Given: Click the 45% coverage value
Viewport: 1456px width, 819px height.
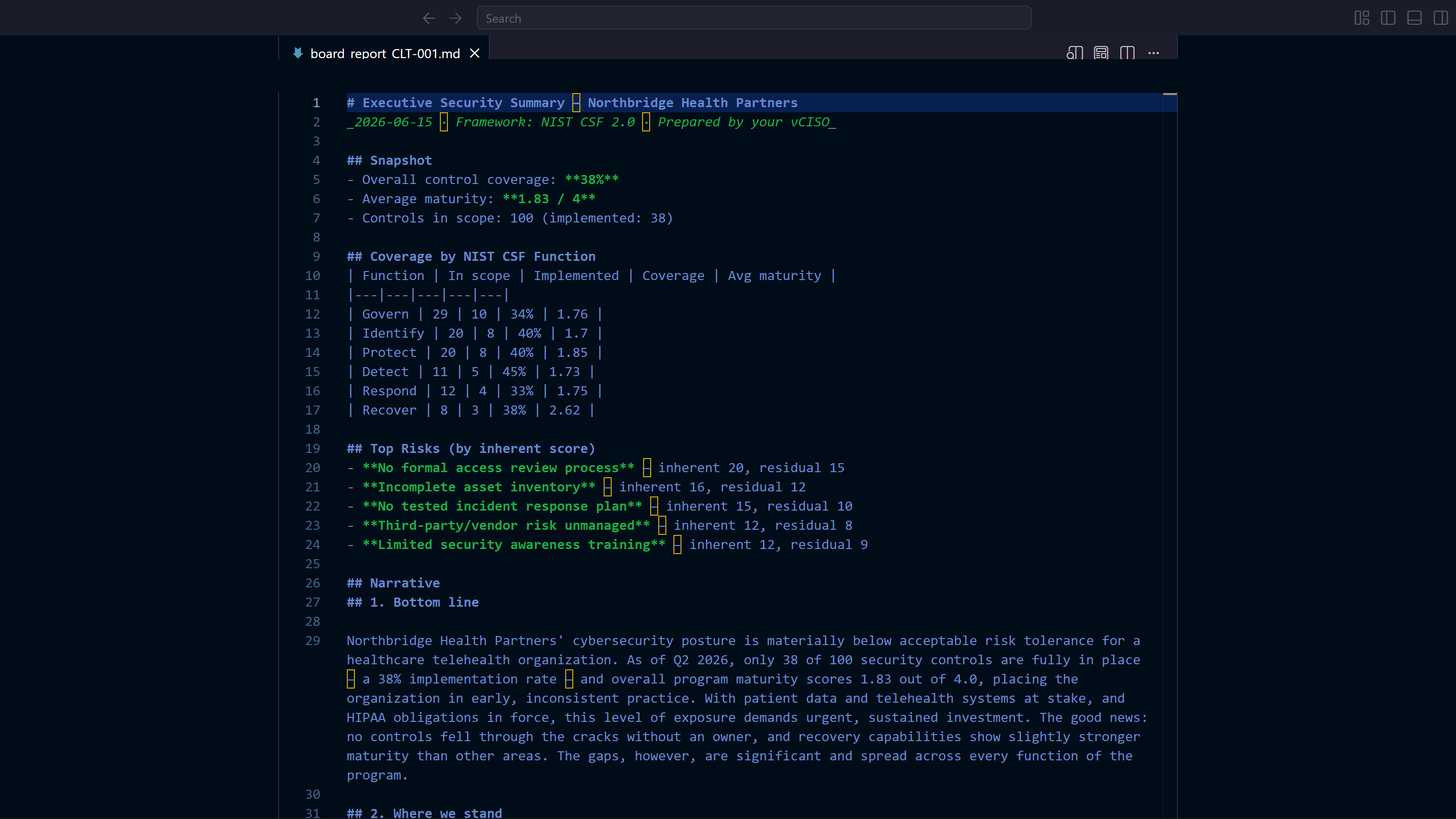Looking at the screenshot, I should (x=514, y=372).
